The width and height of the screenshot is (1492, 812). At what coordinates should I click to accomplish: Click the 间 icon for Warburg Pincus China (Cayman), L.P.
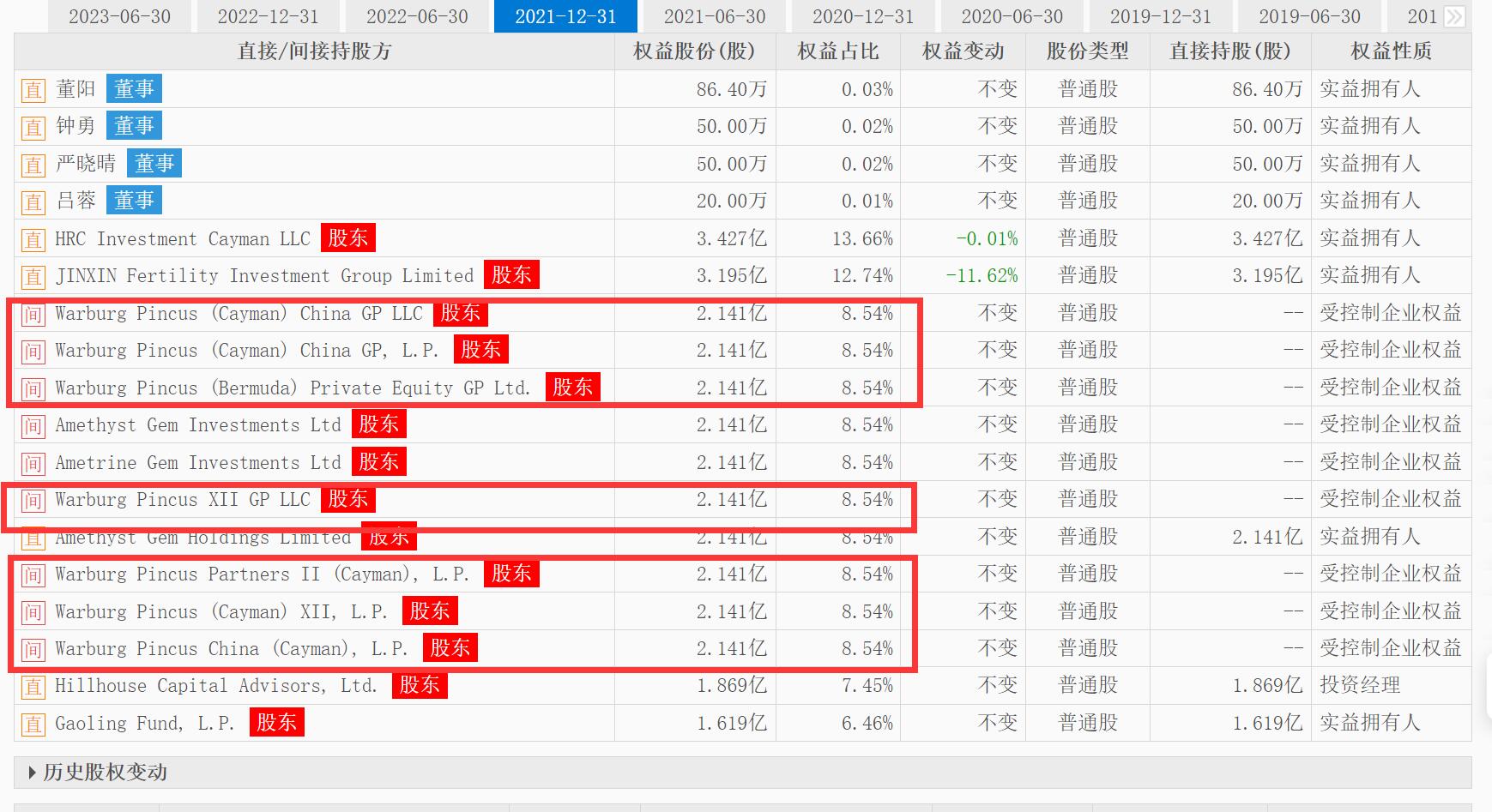33,649
